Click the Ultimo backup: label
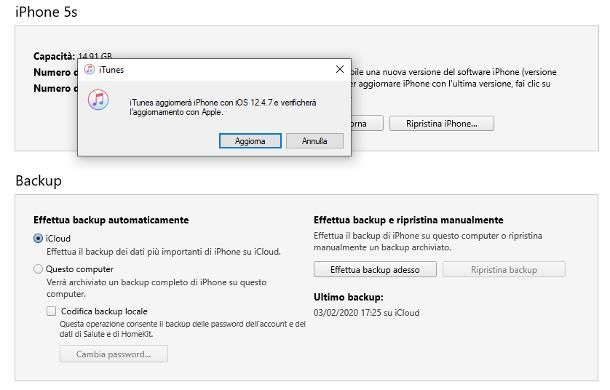Screen dimensions: 610x390 tap(348, 297)
